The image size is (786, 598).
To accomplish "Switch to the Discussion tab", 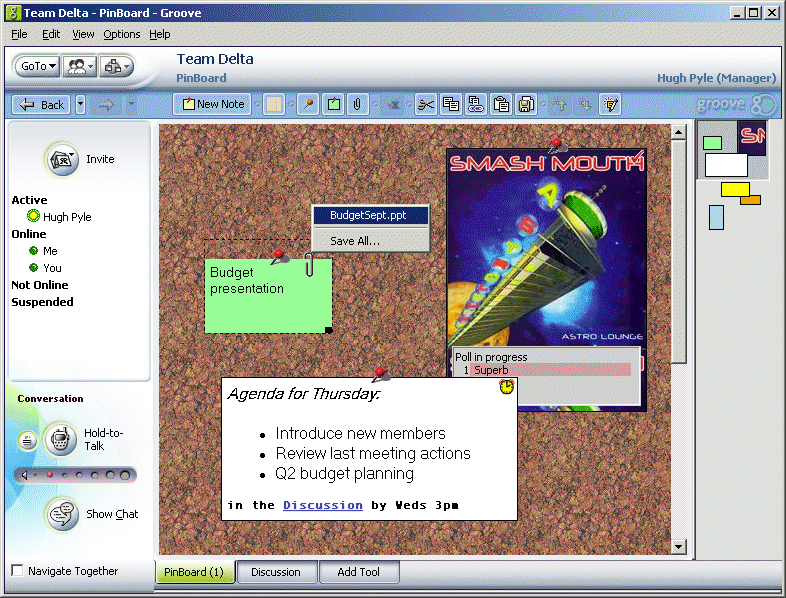I will [276, 572].
